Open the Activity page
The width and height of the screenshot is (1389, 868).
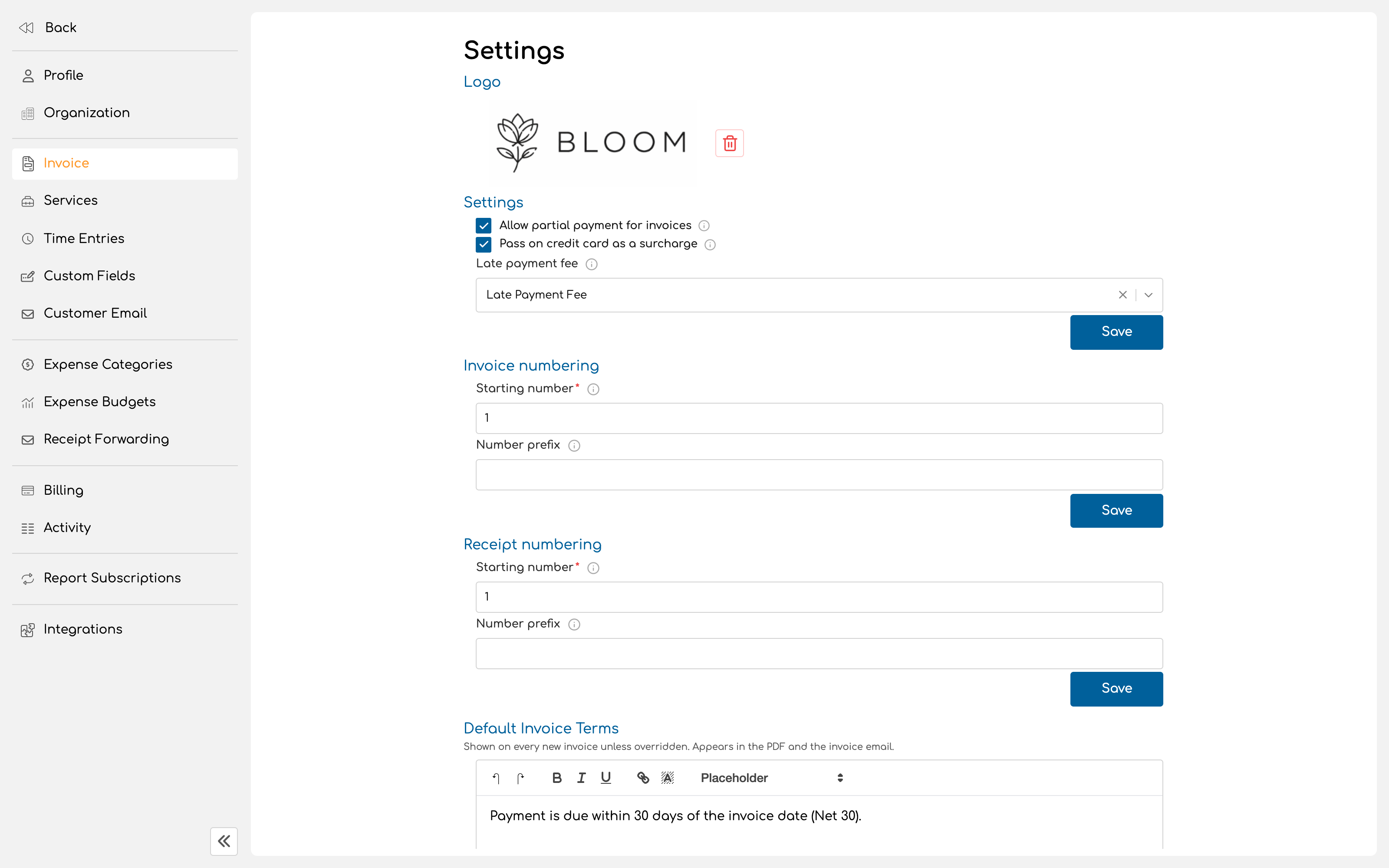pos(125,528)
